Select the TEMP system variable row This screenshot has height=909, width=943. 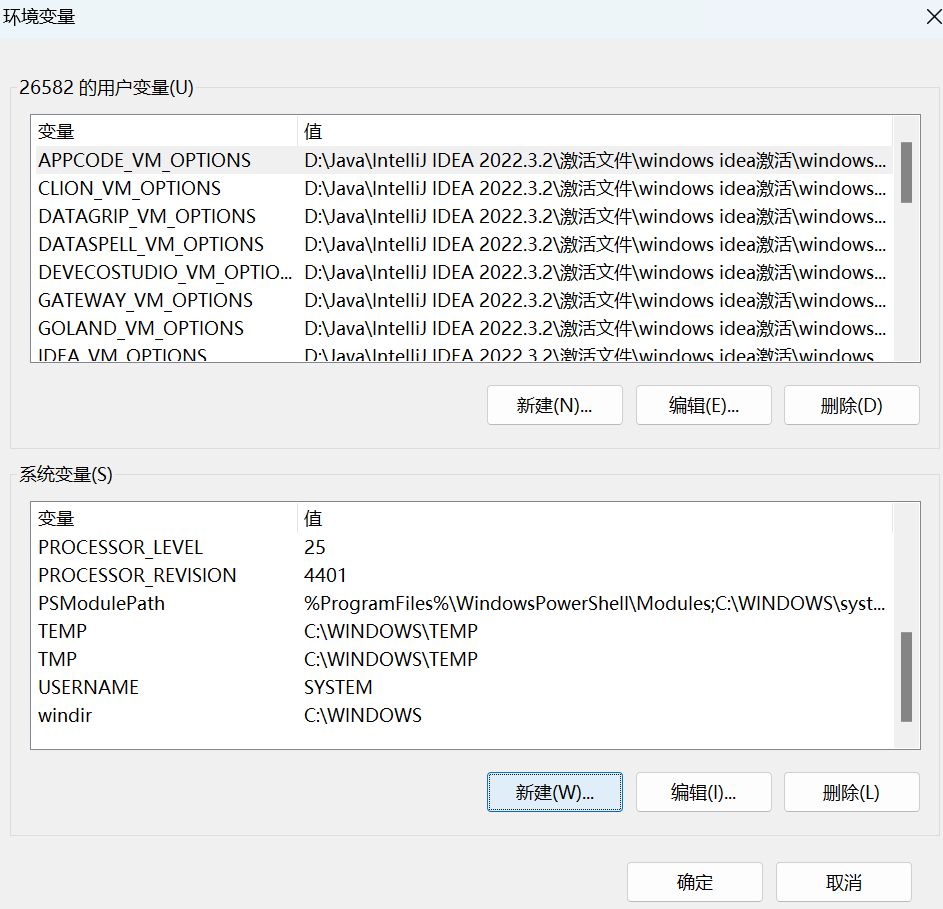63,631
